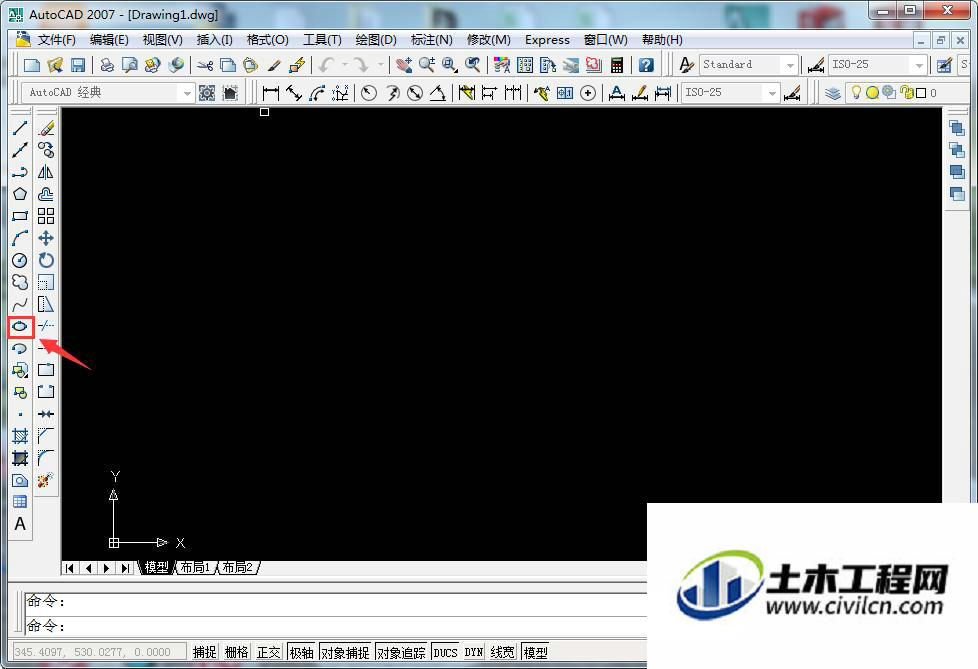This screenshot has width=978, height=669.
Task: Toggle 正交 ortho mode
Action: 269,652
